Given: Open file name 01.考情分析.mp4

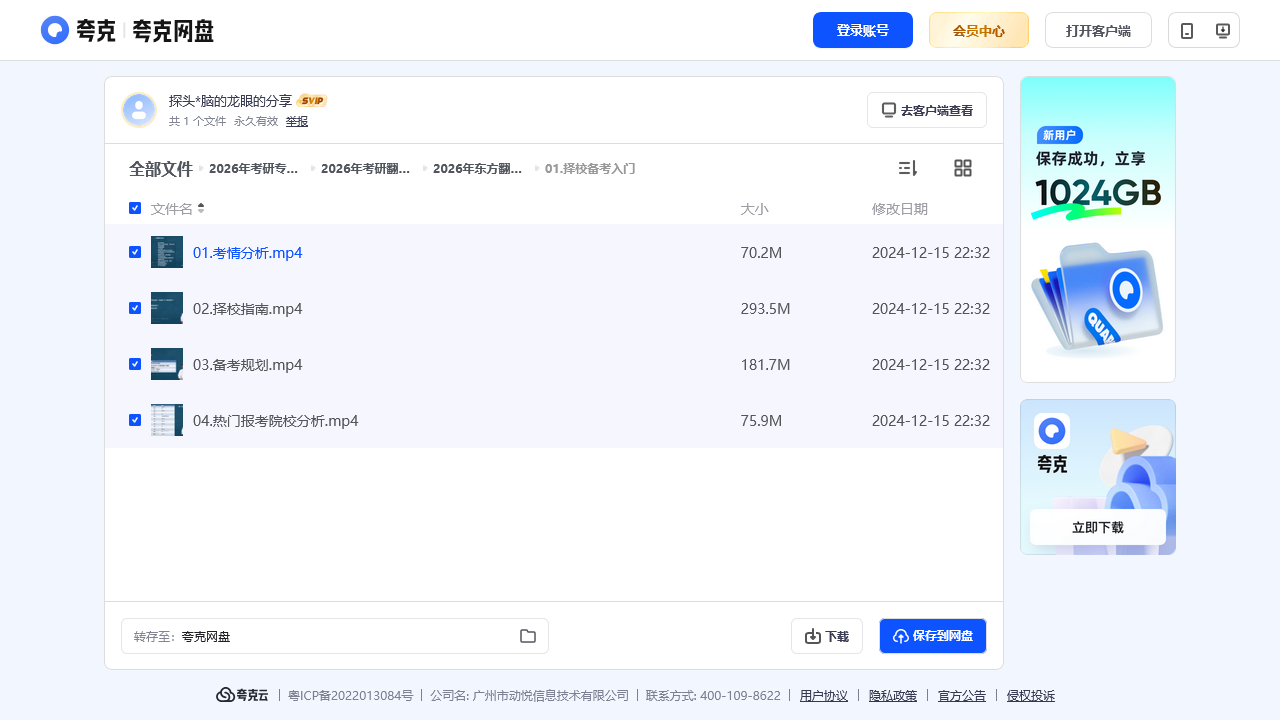Looking at the screenshot, I should (248, 253).
